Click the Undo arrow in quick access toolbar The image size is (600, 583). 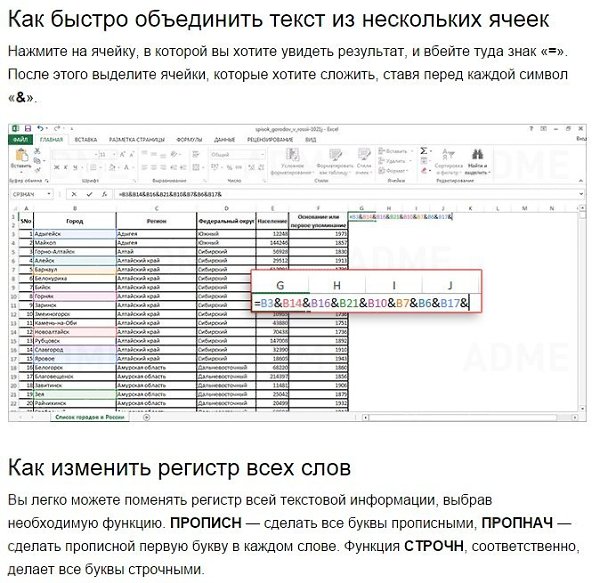coord(40,129)
